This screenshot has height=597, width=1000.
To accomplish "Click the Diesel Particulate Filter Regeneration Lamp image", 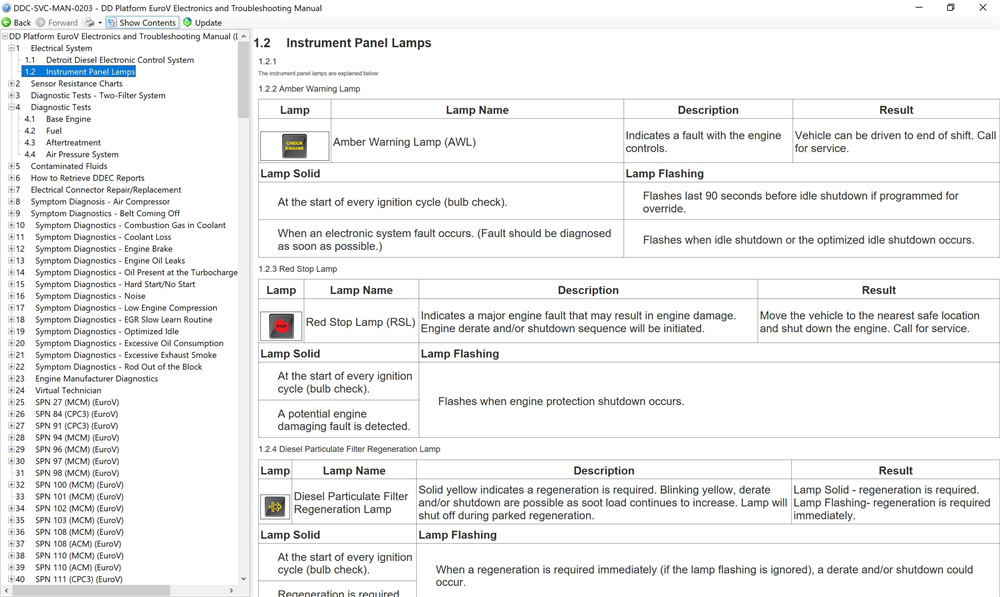I will (274, 507).
